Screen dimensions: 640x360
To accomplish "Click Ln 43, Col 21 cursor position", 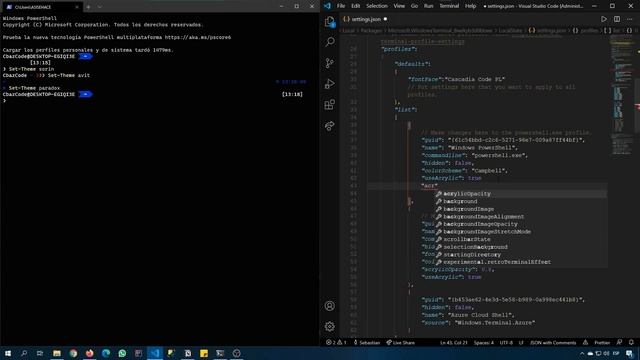I will [x=453, y=342].
